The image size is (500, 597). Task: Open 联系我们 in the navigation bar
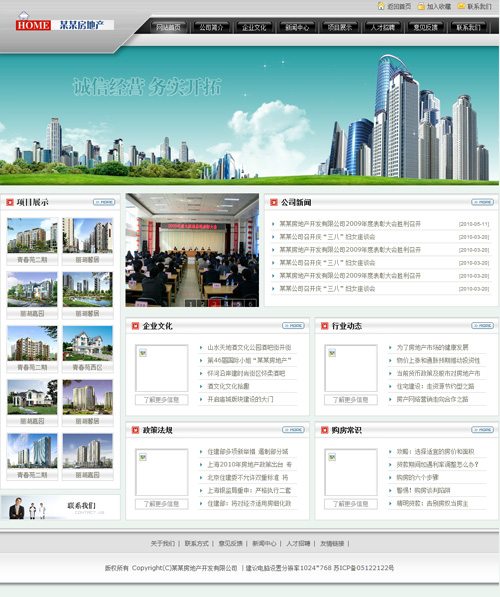click(x=469, y=27)
